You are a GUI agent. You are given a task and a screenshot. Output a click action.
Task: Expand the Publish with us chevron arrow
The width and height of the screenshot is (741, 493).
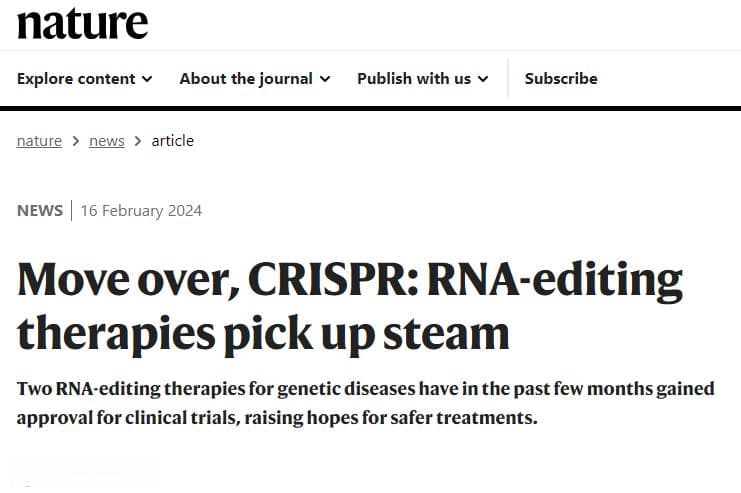pyautogui.click(x=483, y=79)
